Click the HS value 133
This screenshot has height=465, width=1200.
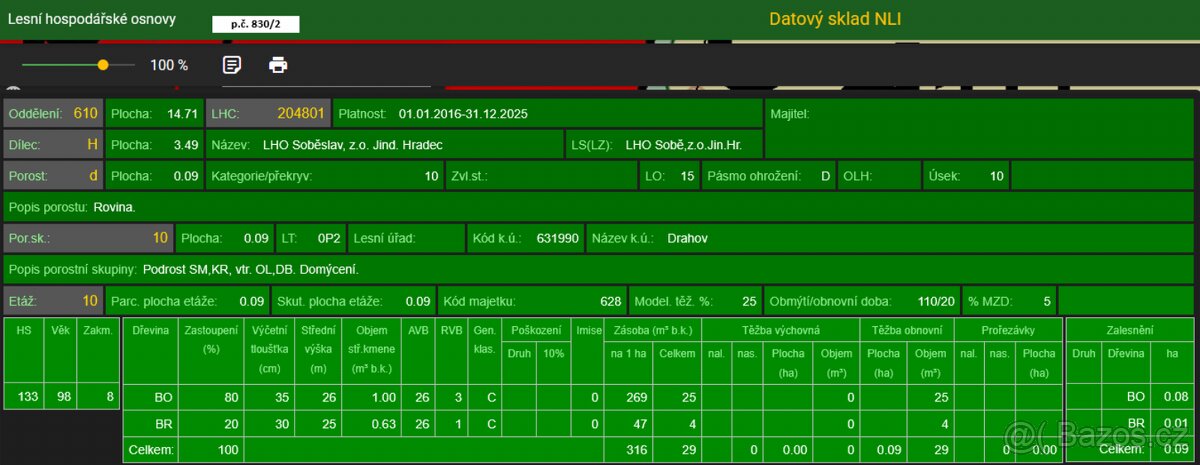pos(28,397)
